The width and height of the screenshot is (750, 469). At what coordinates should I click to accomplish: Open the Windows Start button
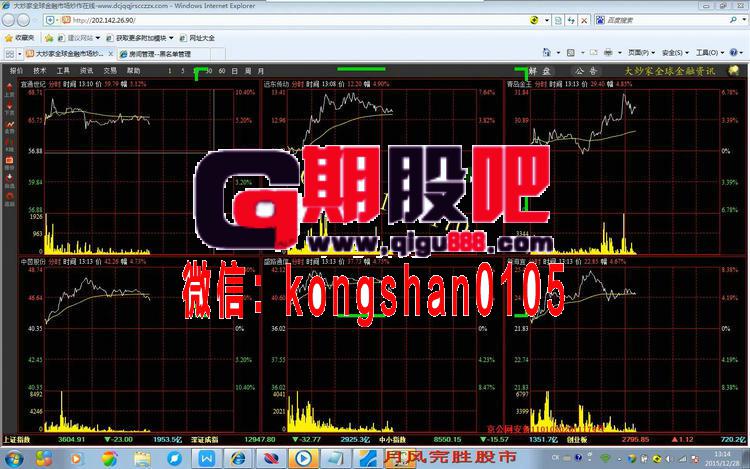pyautogui.click(x=13, y=459)
